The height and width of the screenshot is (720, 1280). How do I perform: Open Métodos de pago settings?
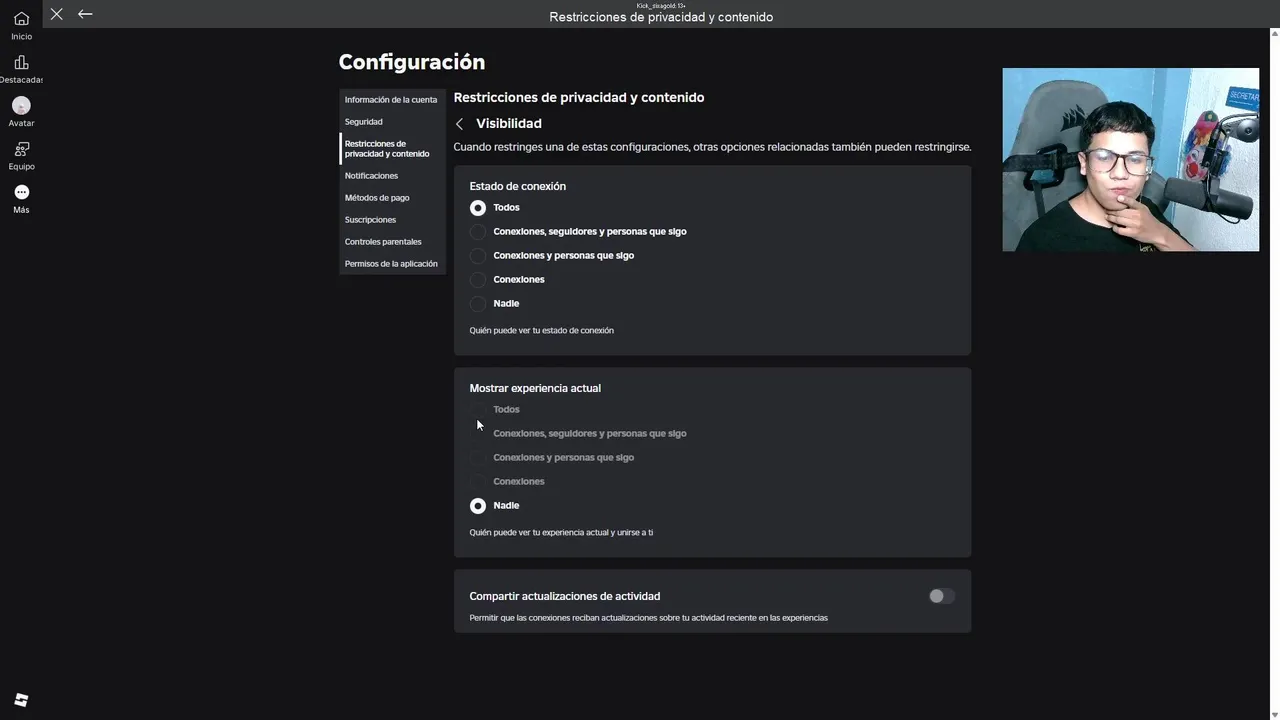(x=377, y=198)
